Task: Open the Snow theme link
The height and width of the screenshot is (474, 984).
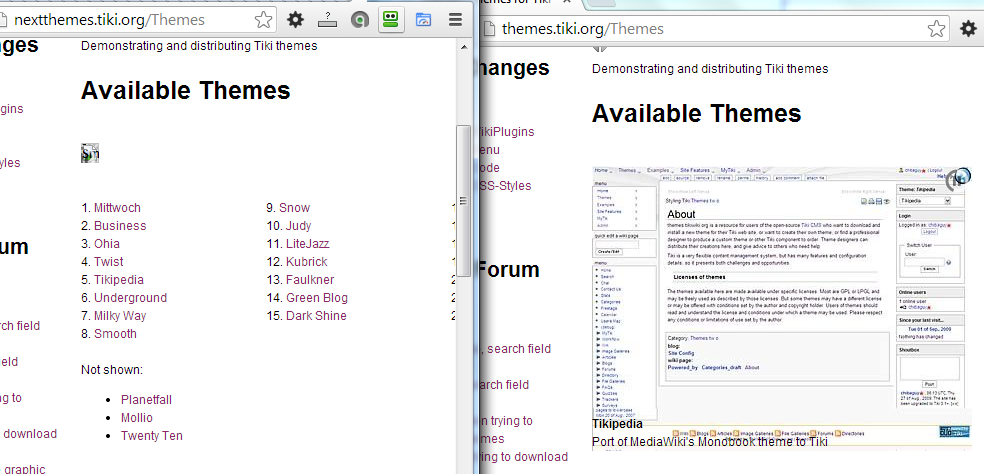Action: (x=294, y=208)
